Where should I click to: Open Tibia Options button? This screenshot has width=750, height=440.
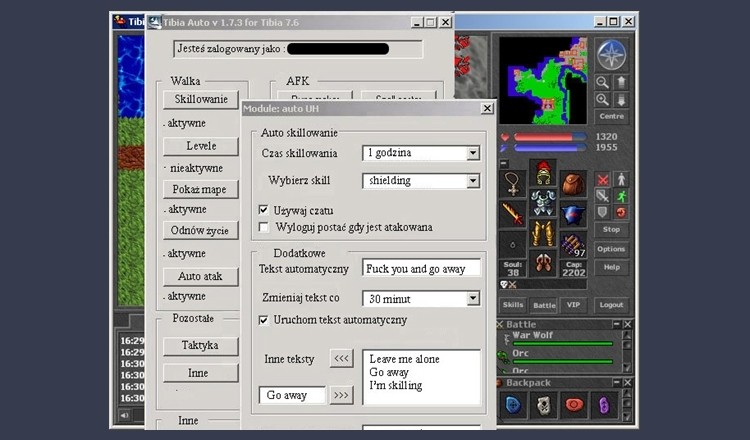pos(611,249)
